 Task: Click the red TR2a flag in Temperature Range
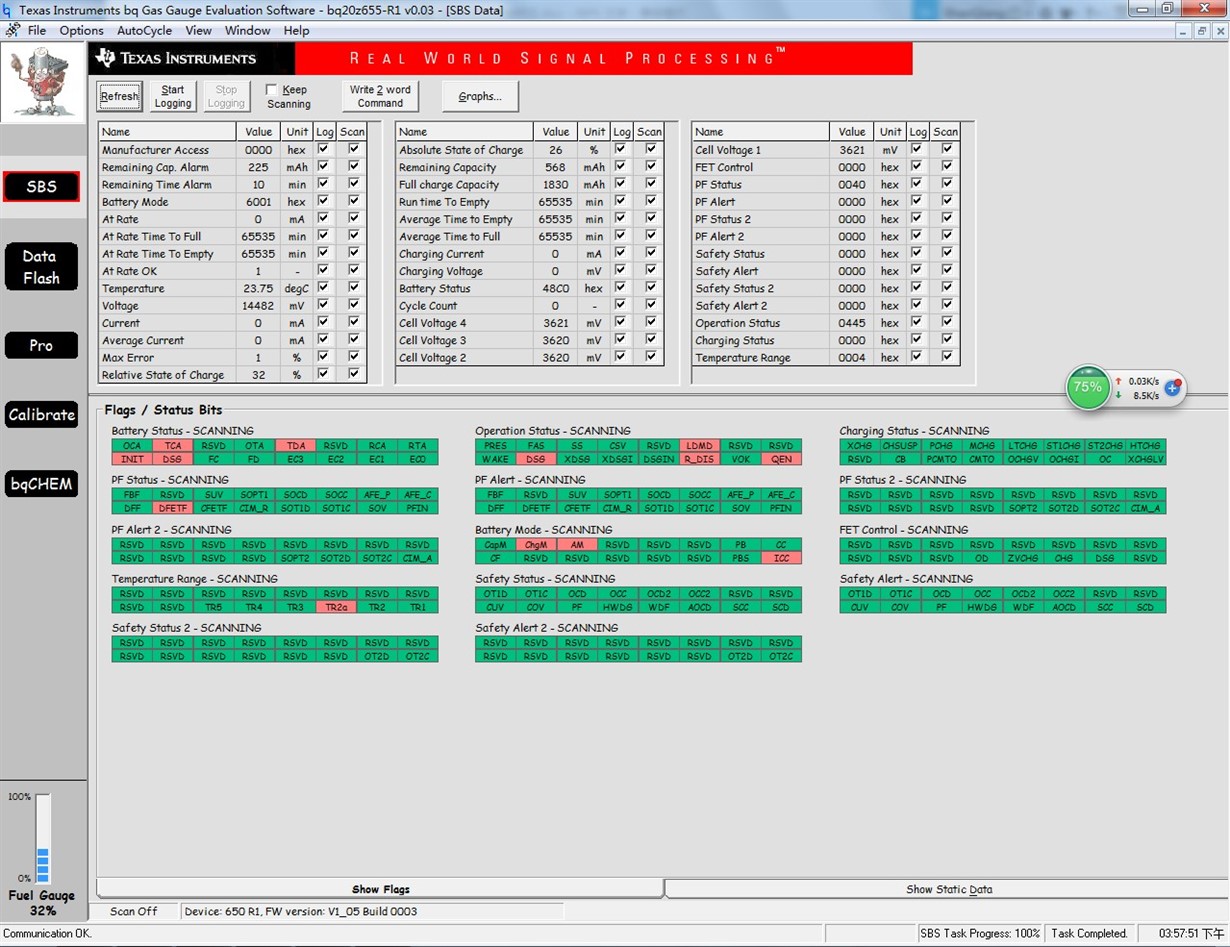click(x=336, y=607)
